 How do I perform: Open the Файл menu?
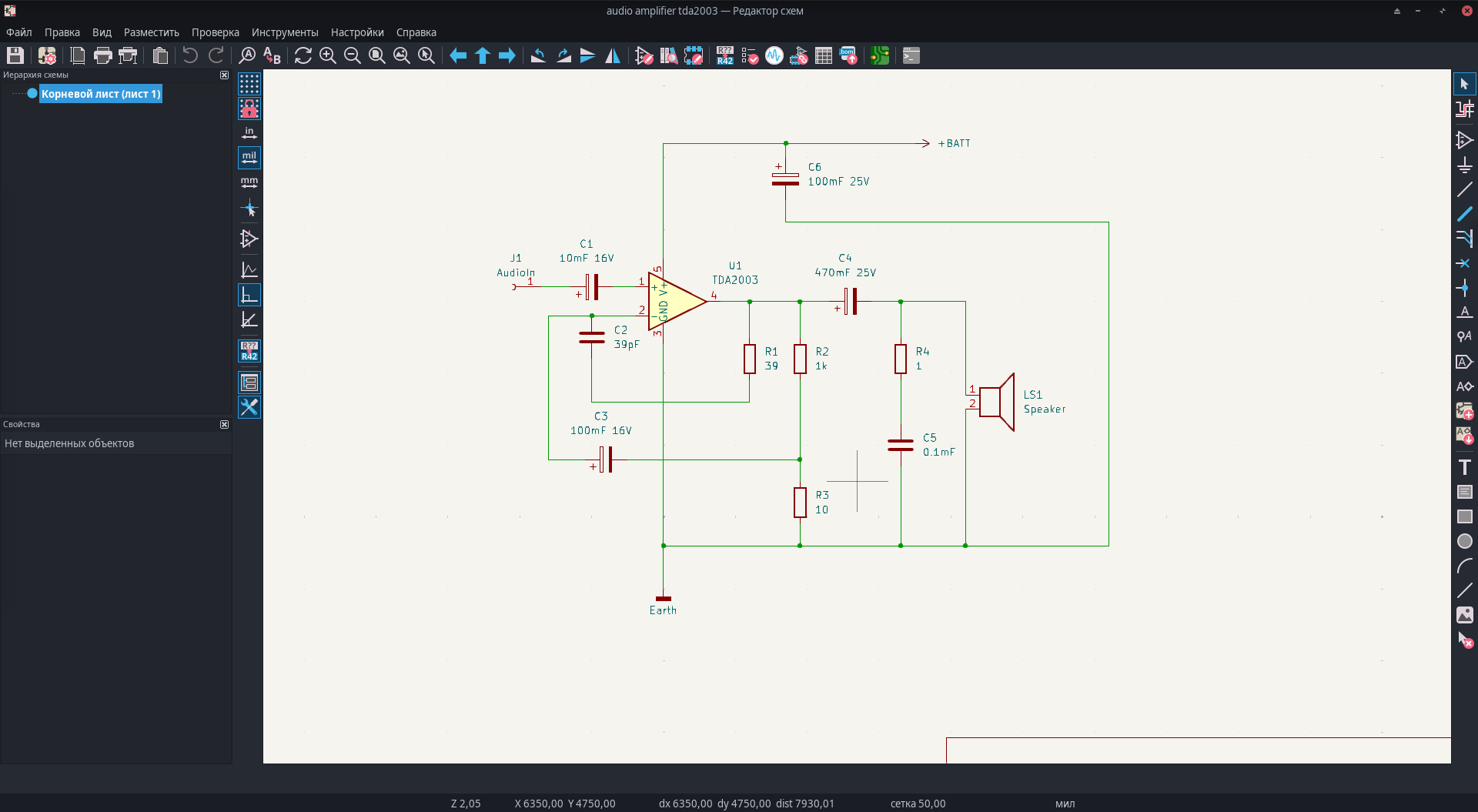(19, 32)
